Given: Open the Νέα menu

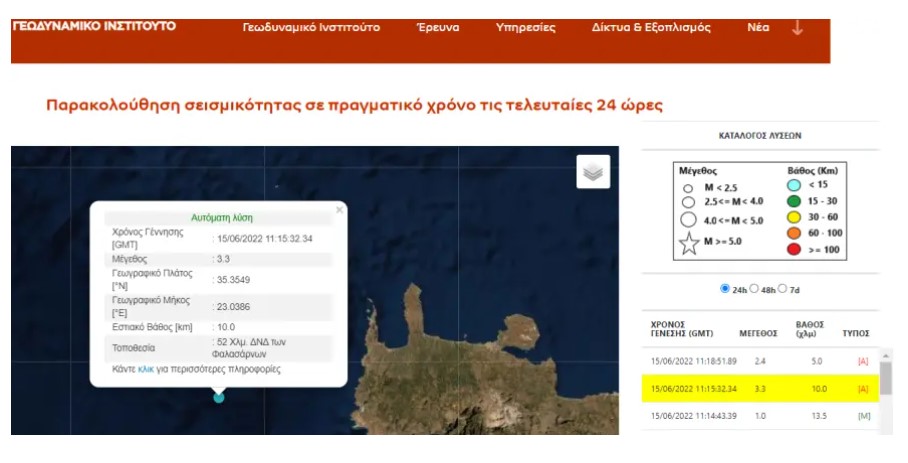Looking at the screenshot, I should pos(758,27).
